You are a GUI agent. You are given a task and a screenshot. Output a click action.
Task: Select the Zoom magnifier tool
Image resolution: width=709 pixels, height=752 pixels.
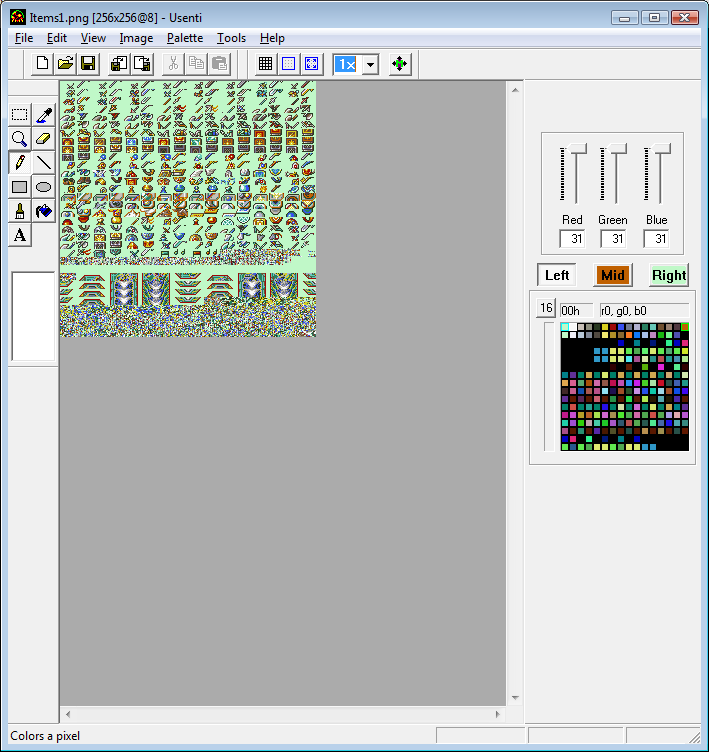20,139
